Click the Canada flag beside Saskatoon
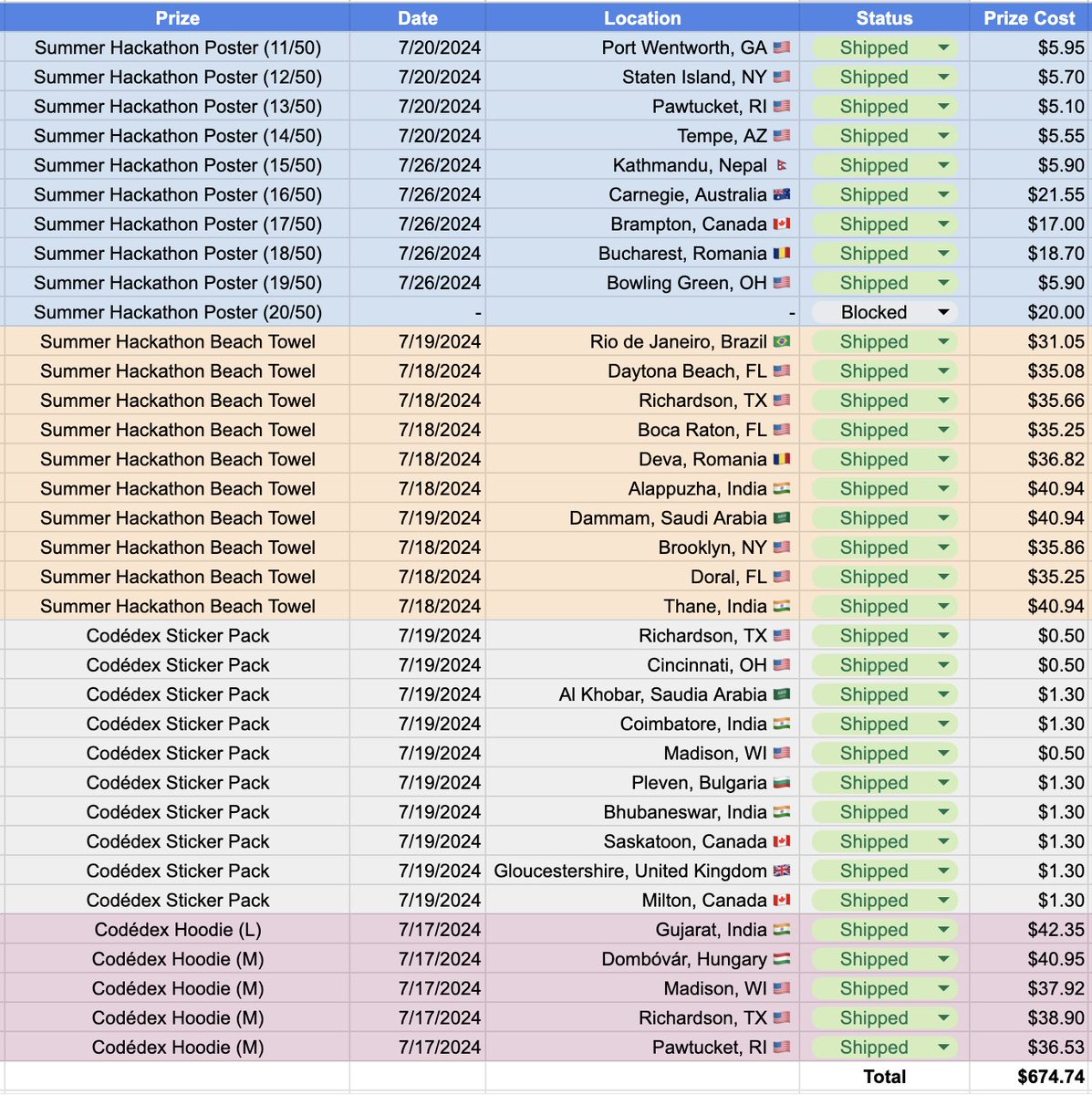Screen dimensions: 1092x1095 pyautogui.click(x=782, y=840)
